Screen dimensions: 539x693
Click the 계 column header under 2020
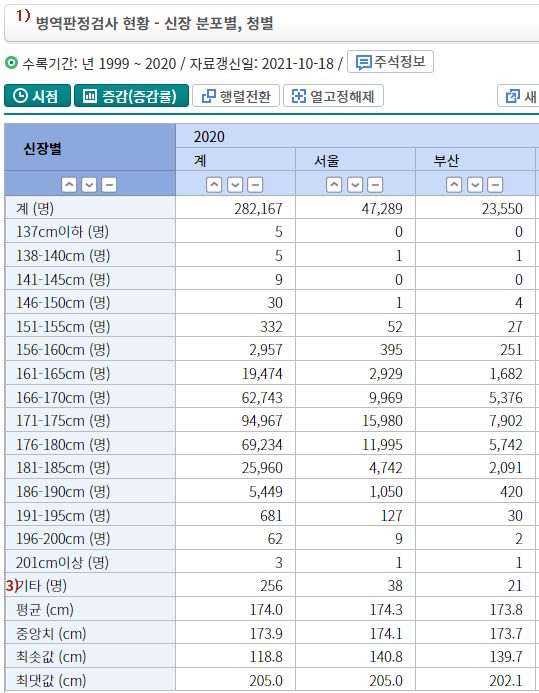235,160
